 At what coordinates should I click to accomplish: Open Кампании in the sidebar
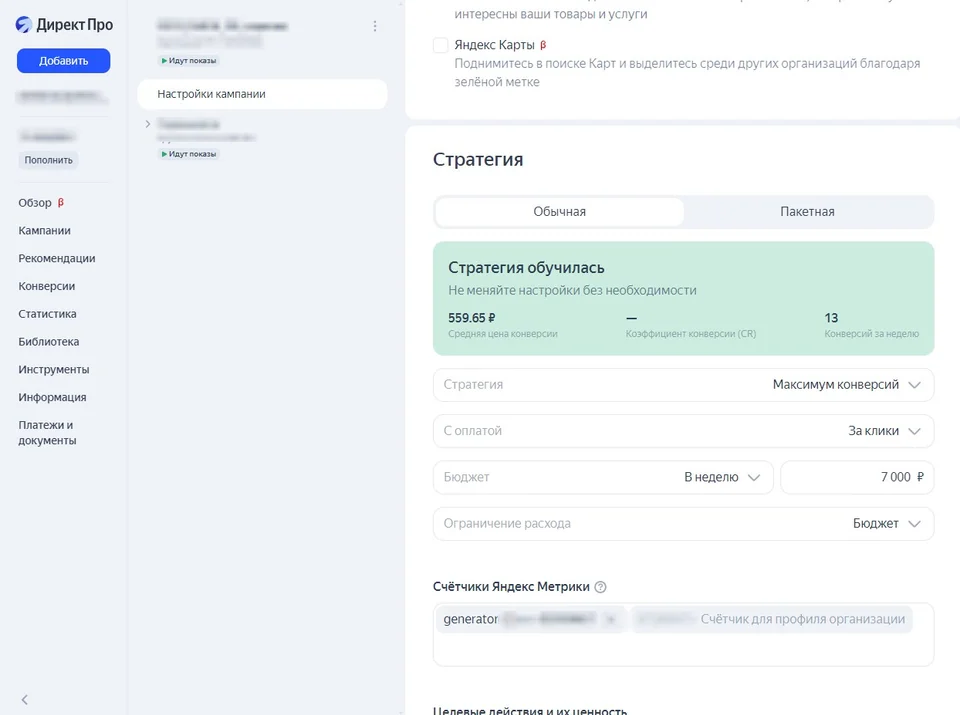click(44, 231)
